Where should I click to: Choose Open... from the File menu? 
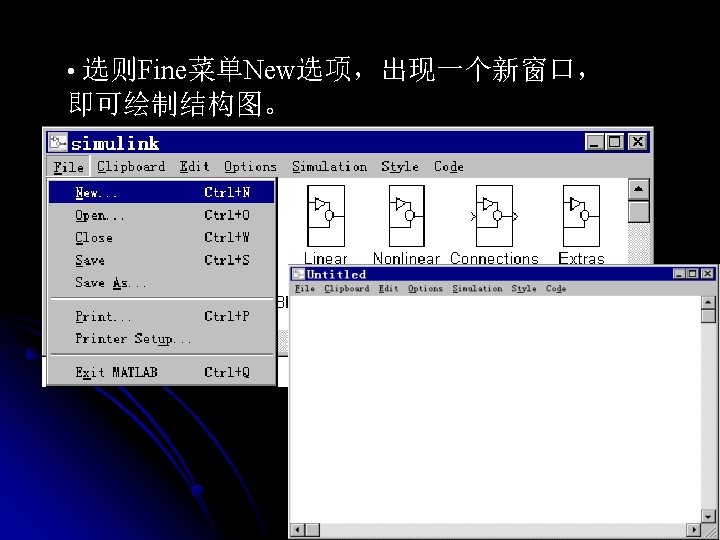162,215
